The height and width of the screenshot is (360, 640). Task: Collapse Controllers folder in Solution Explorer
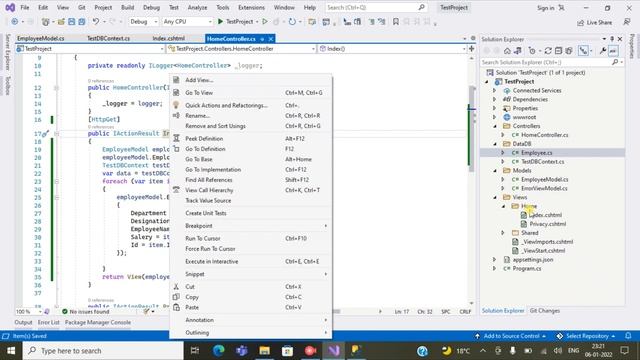tap(495, 126)
